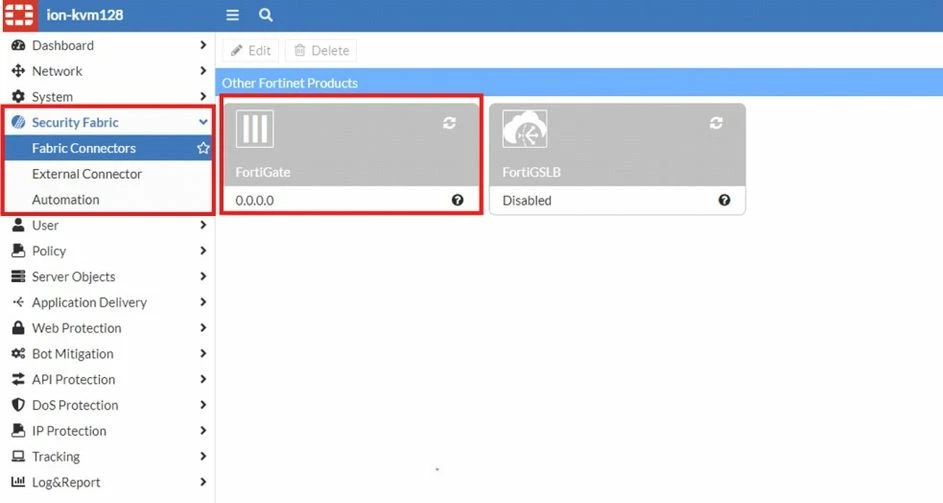Click the Log&Report chart icon
943x503 pixels.
click(19, 481)
